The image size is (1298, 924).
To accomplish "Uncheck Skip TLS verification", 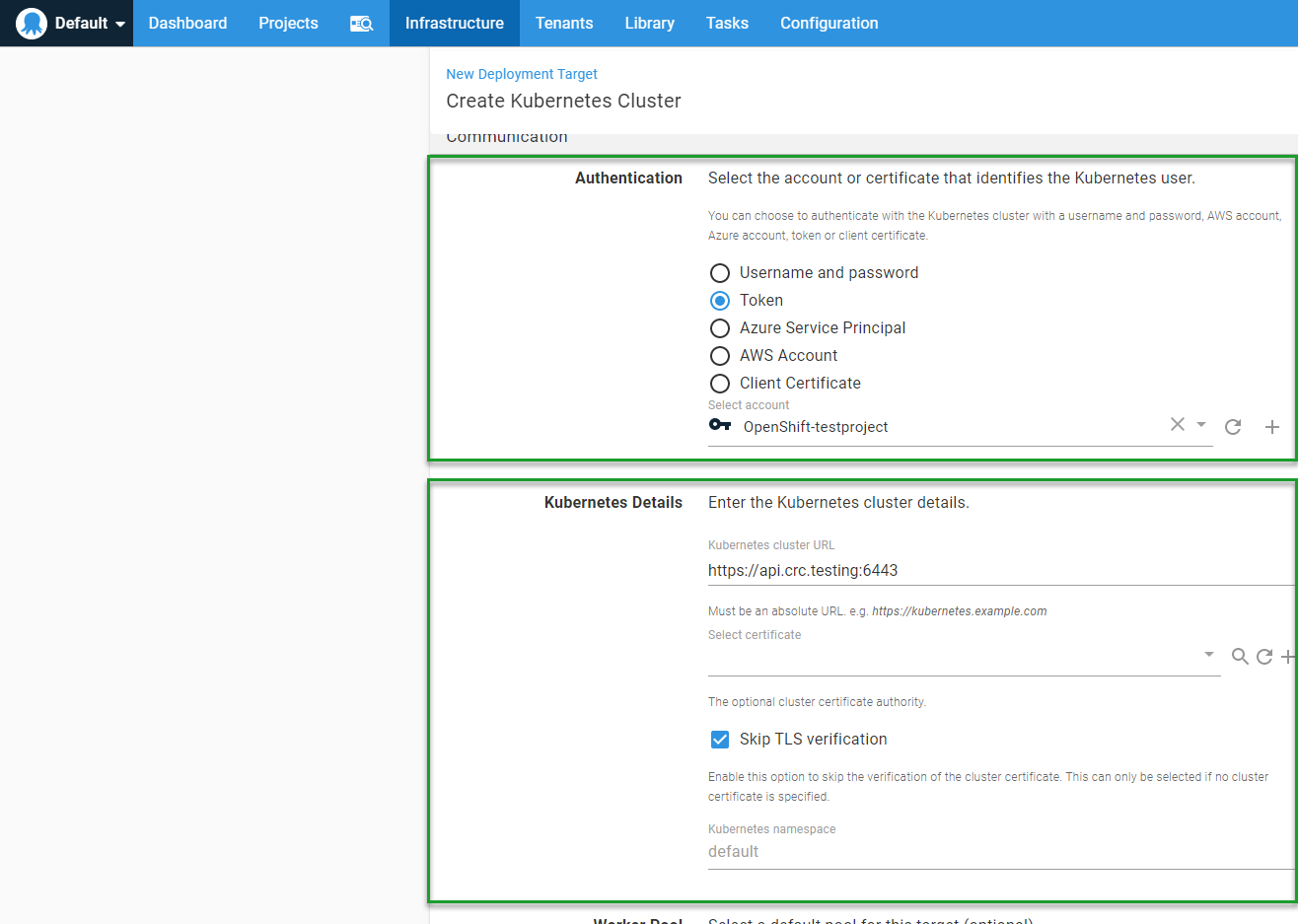I will click(720, 740).
